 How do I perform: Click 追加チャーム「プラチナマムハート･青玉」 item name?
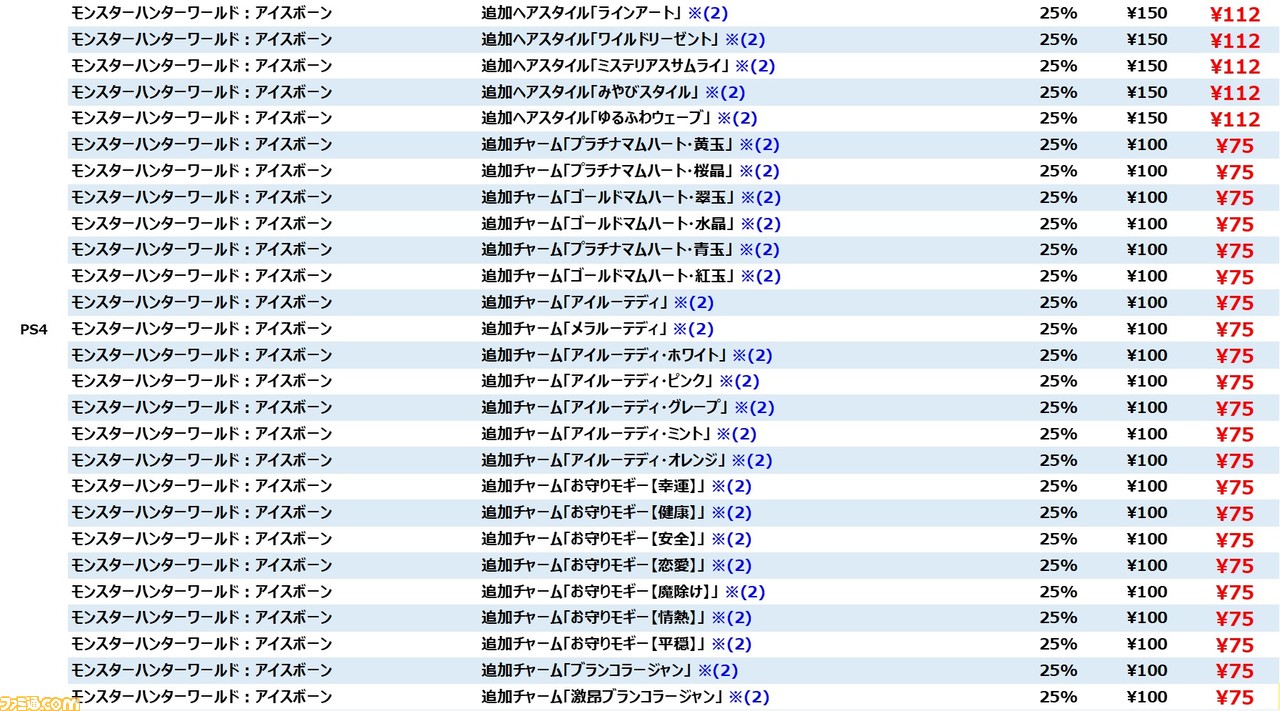pos(609,249)
